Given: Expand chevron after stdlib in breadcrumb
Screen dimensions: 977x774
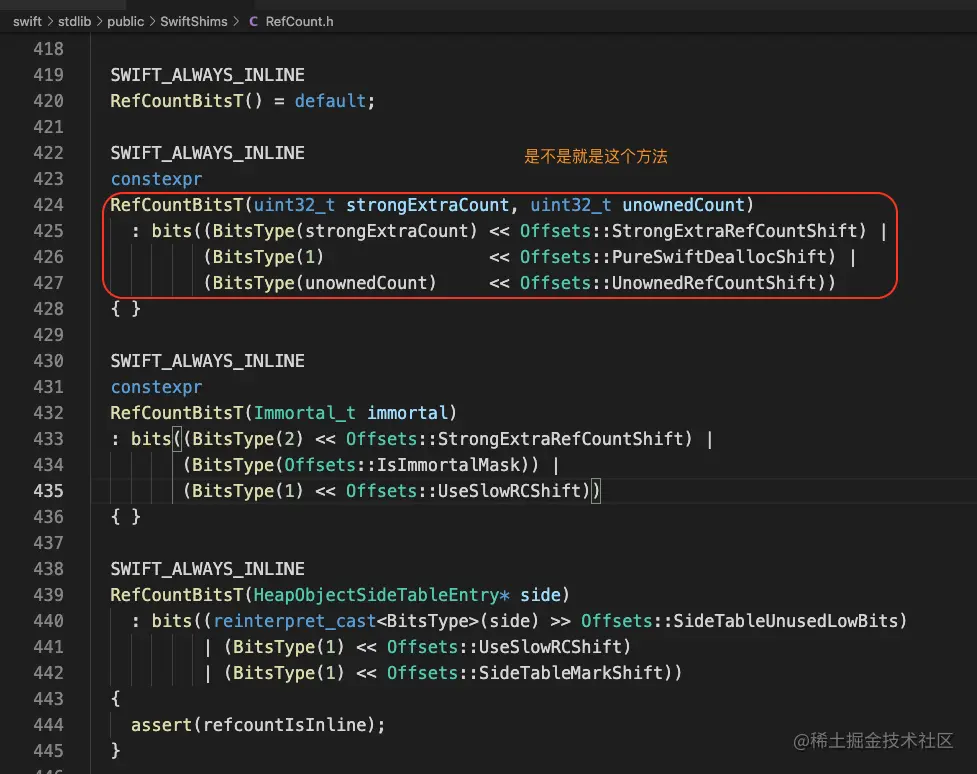Looking at the screenshot, I should (x=99, y=21).
